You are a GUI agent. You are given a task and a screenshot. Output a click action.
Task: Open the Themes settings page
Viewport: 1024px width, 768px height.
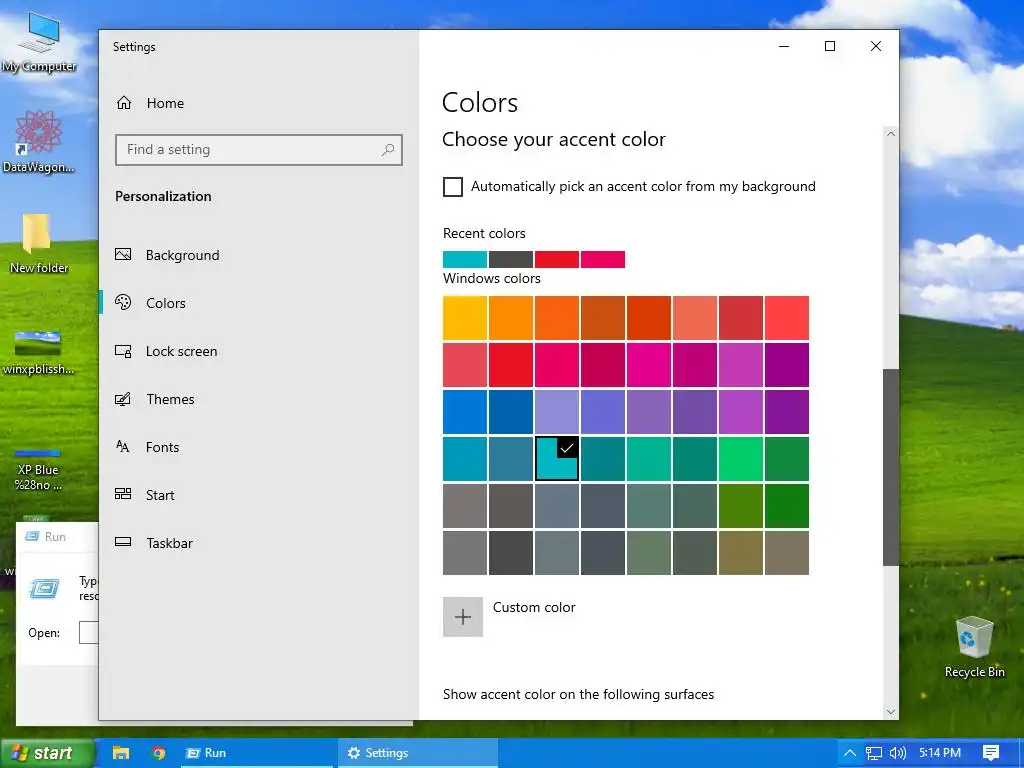point(155,399)
